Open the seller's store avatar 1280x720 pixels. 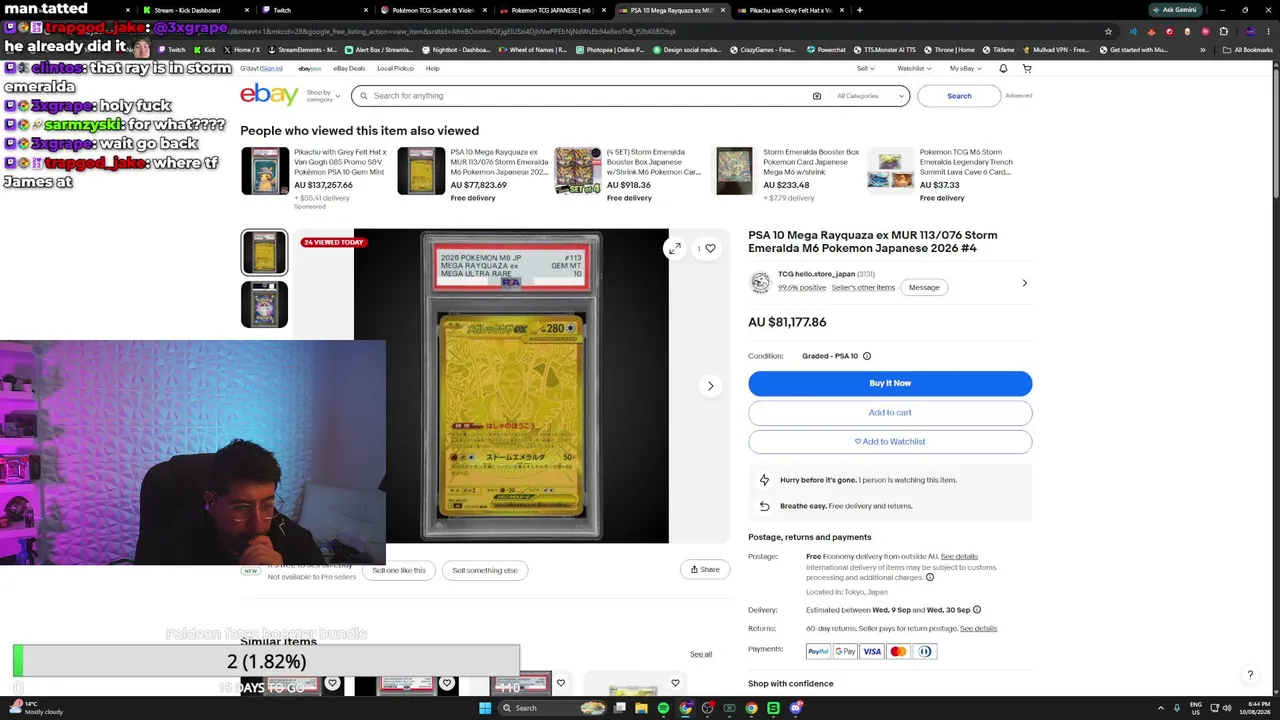point(760,283)
